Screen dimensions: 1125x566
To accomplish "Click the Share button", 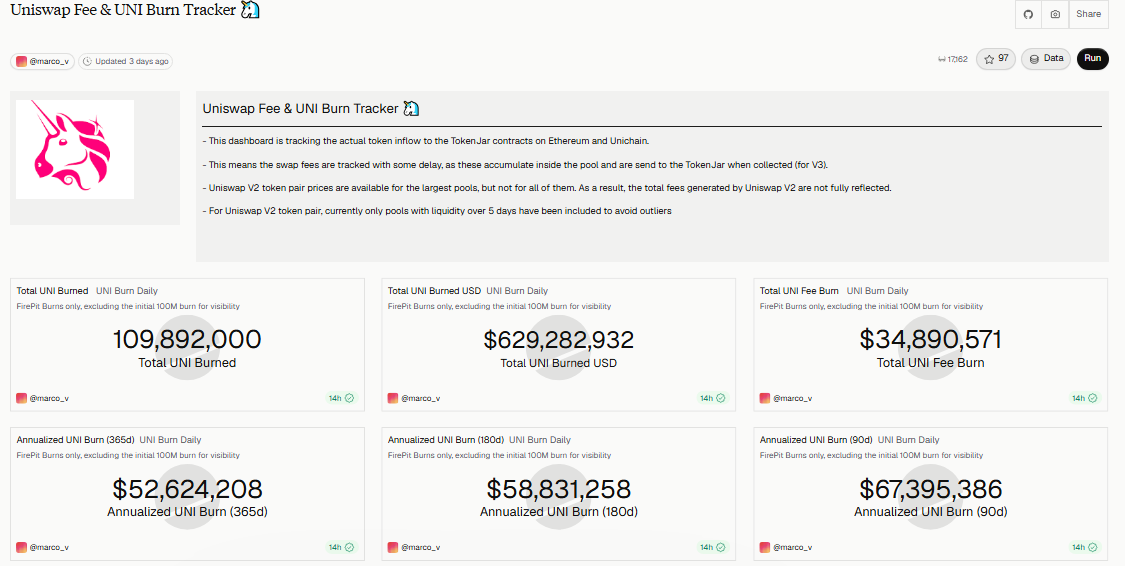I will 1088,14.
